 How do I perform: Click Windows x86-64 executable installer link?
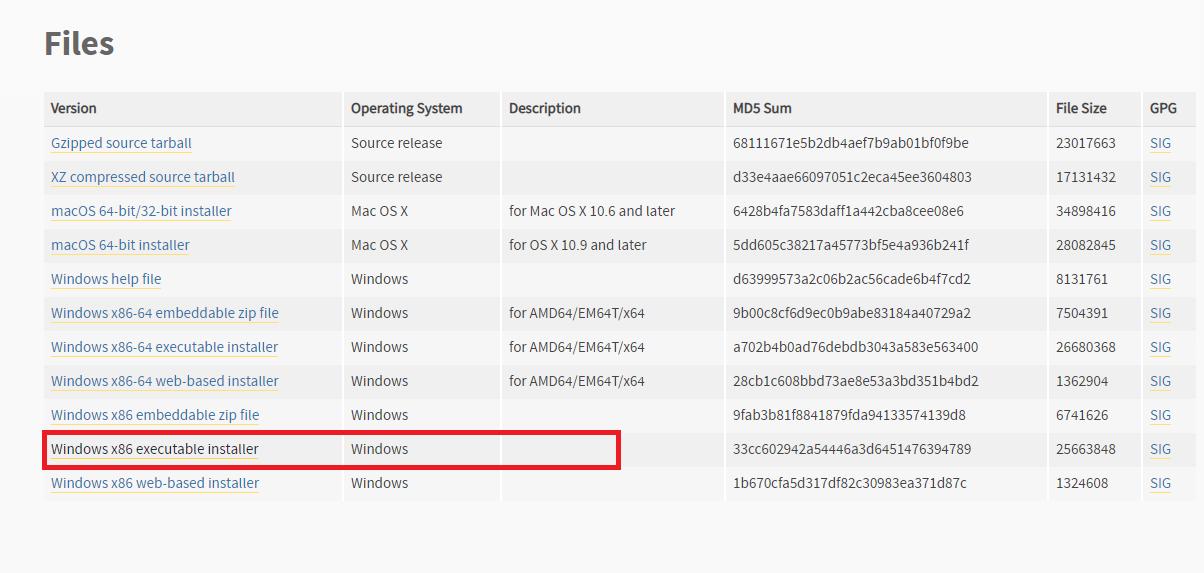pyautogui.click(x=165, y=347)
